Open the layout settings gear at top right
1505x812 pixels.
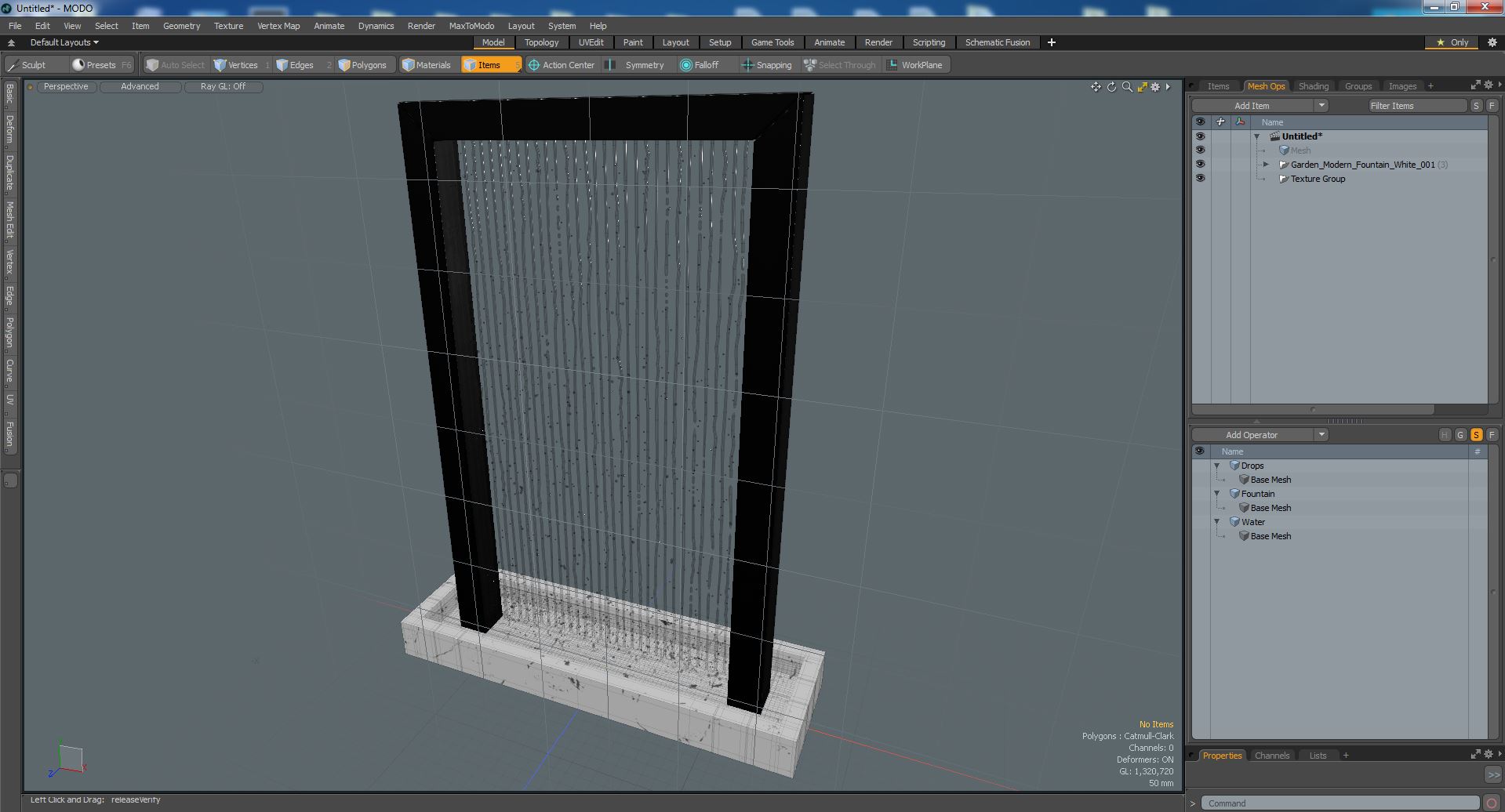pyautogui.click(x=1492, y=42)
